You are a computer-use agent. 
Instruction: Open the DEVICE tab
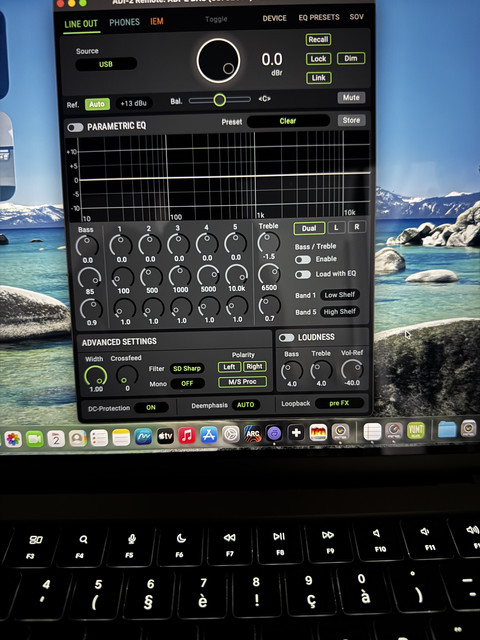click(275, 18)
